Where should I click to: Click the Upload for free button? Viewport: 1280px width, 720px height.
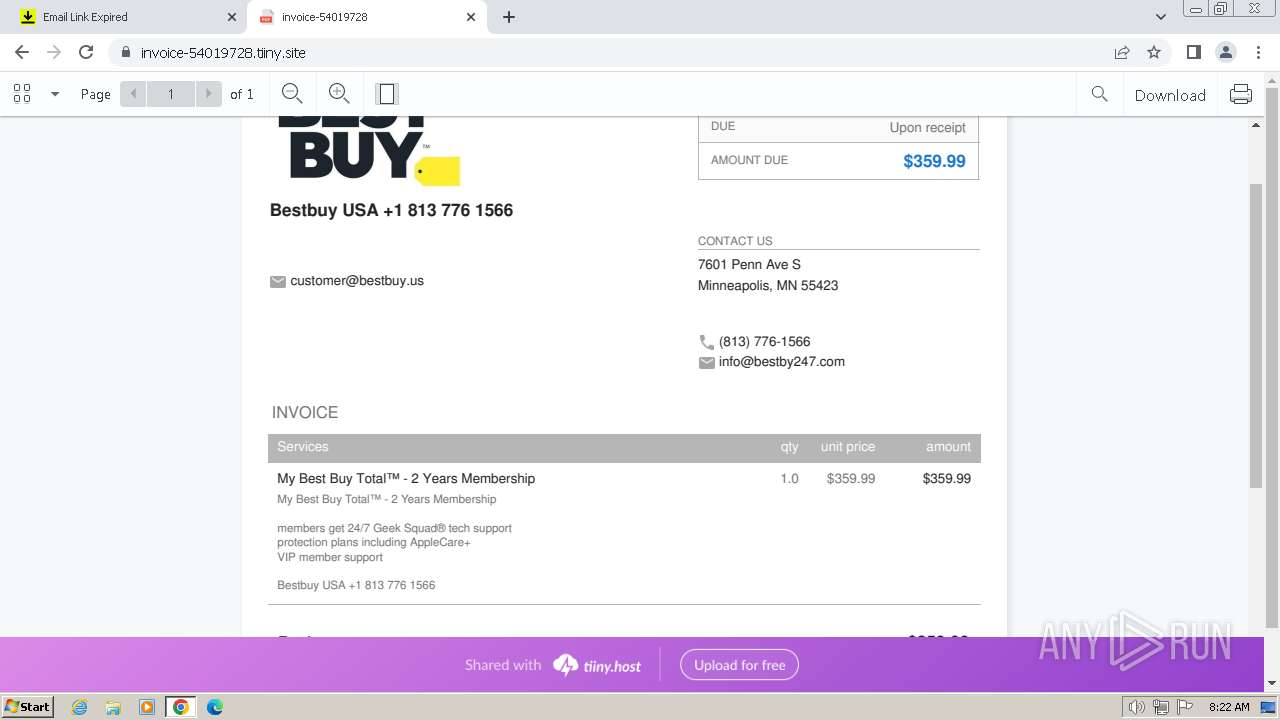(x=740, y=665)
